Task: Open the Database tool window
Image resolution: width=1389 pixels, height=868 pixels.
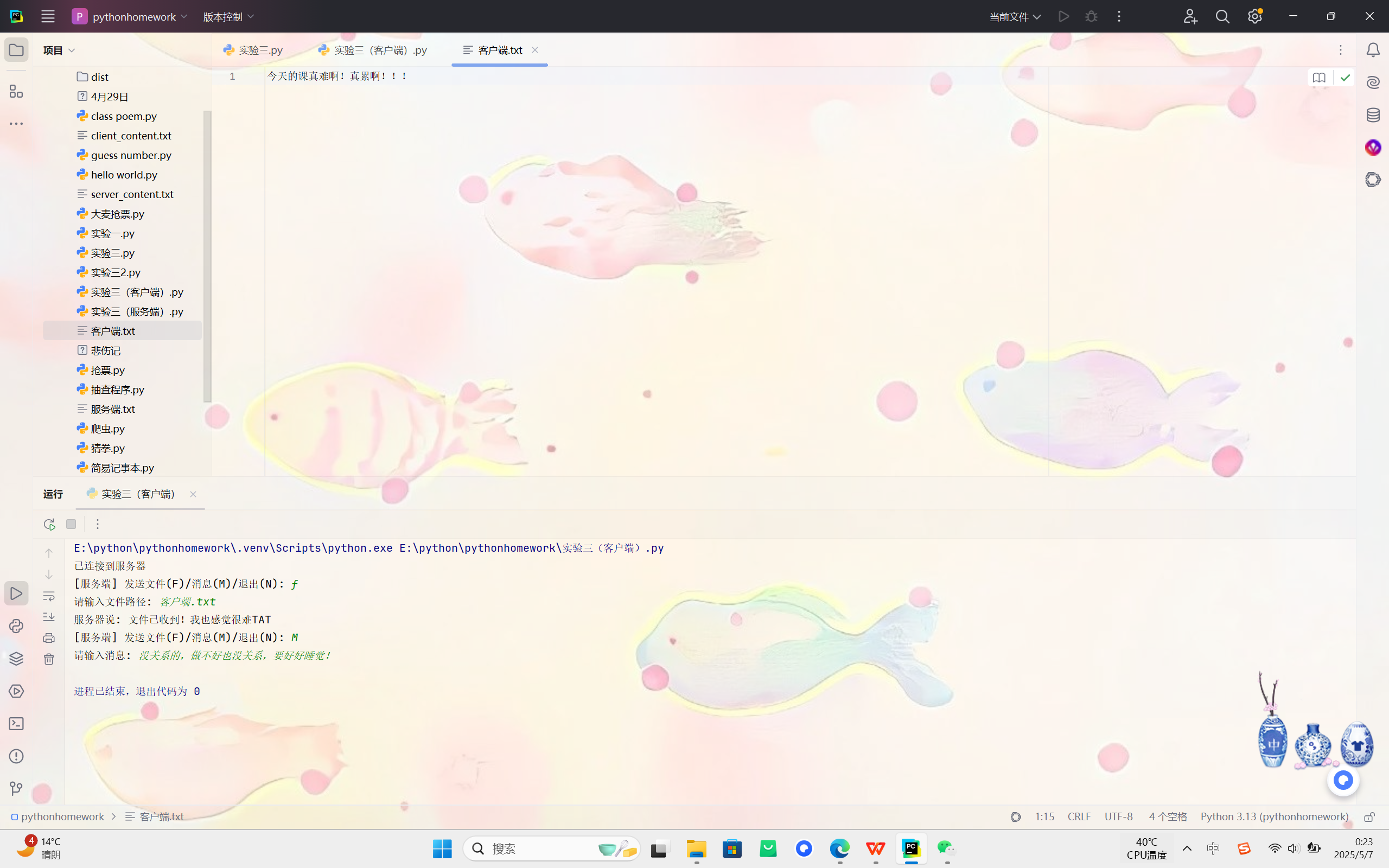Action: (1373, 115)
